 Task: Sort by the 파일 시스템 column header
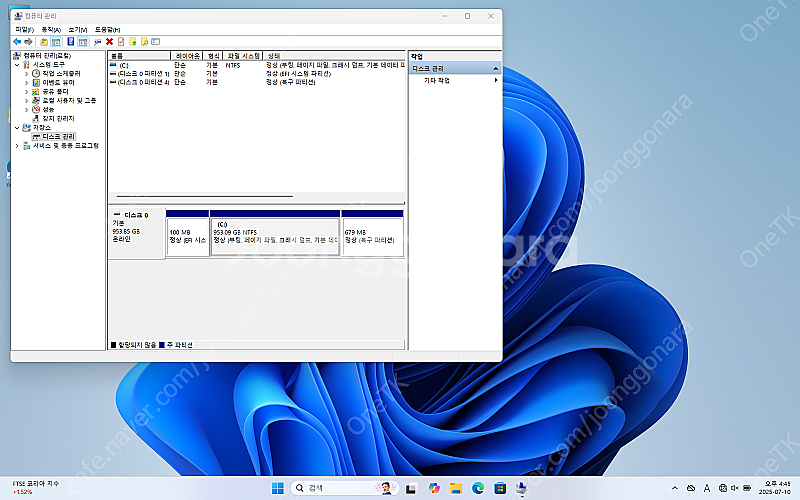pos(243,56)
